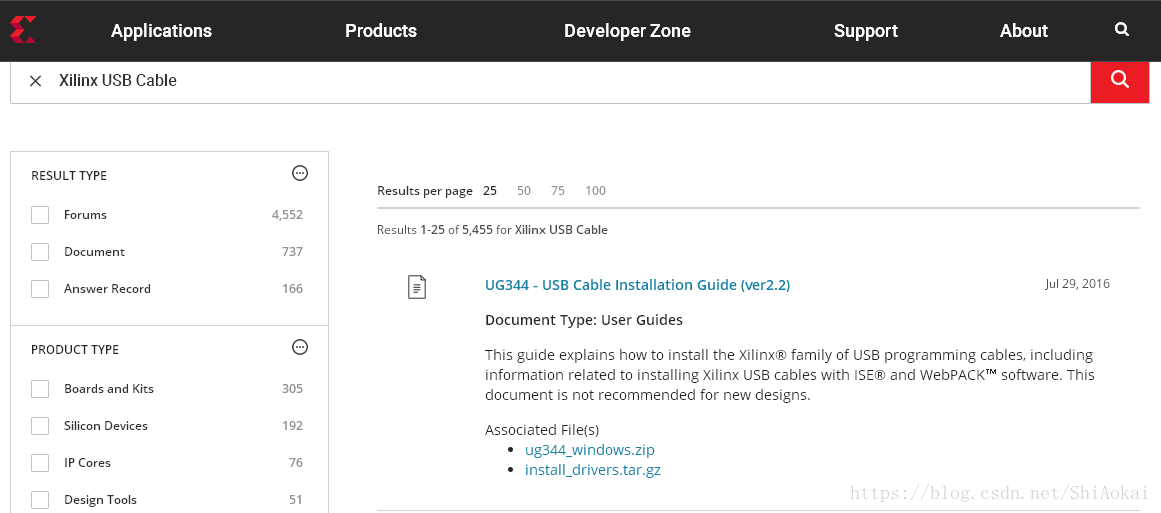Clear search with the X icon
The width and height of the screenshot is (1161, 513).
coord(35,81)
